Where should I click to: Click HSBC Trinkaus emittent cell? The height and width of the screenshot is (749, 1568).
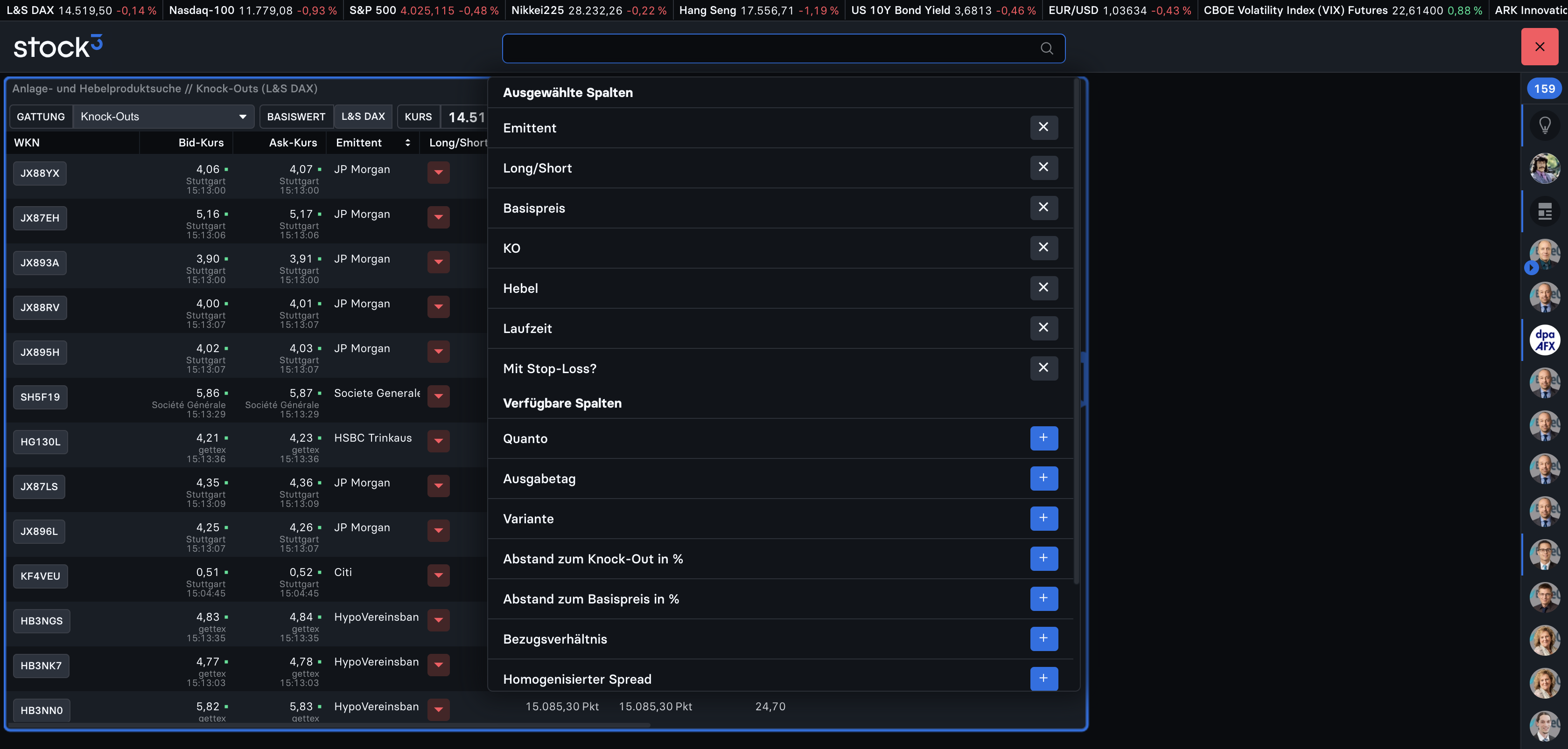372,438
